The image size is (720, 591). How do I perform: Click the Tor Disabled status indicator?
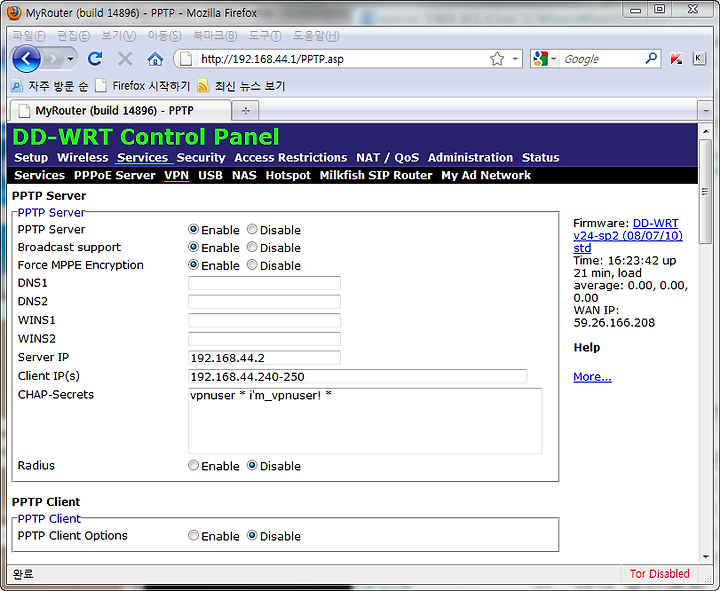(x=659, y=574)
